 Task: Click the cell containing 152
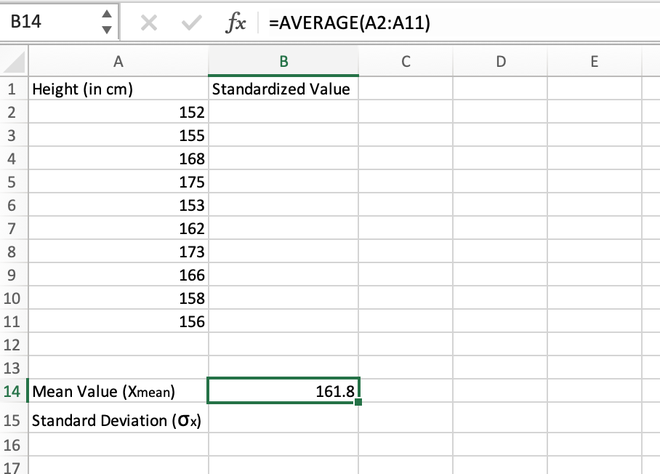(118, 112)
